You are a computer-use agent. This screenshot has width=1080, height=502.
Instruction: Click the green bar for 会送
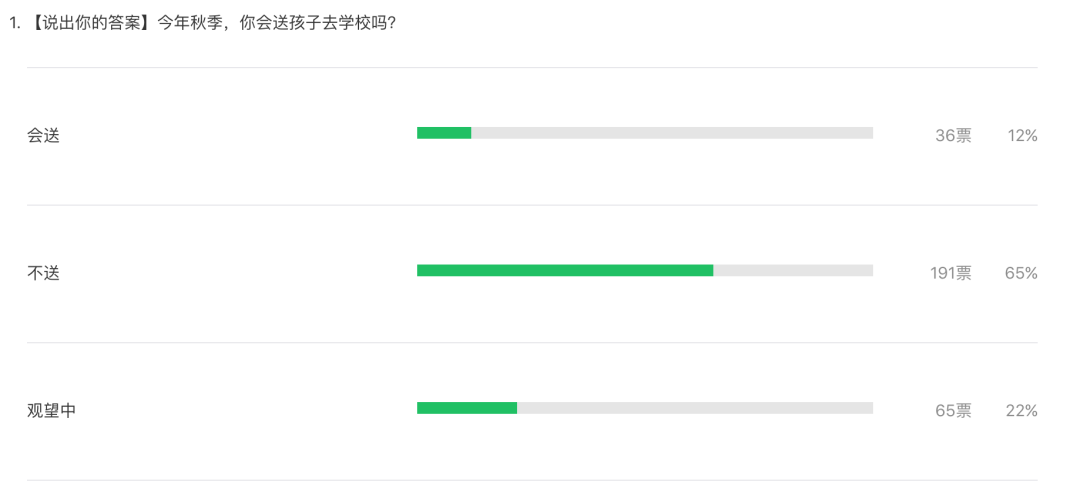click(444, 133)
